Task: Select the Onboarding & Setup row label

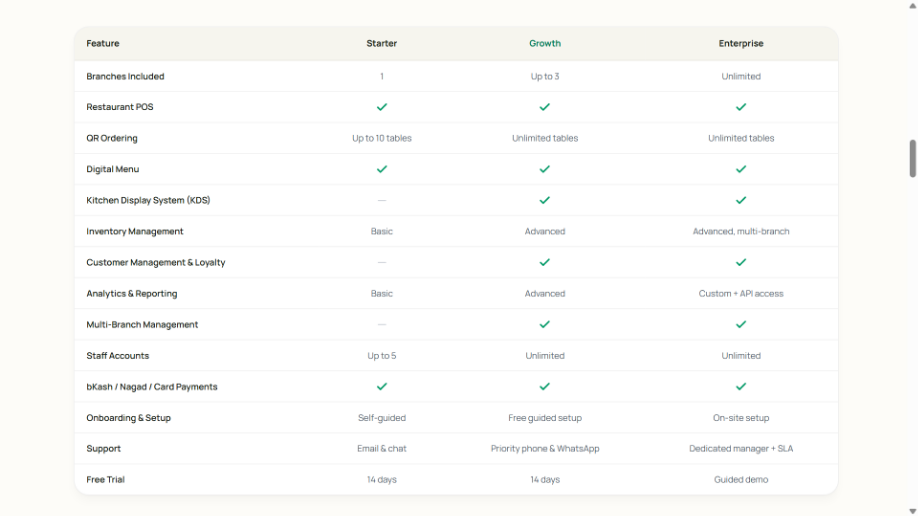Action: tap(128, 418)
